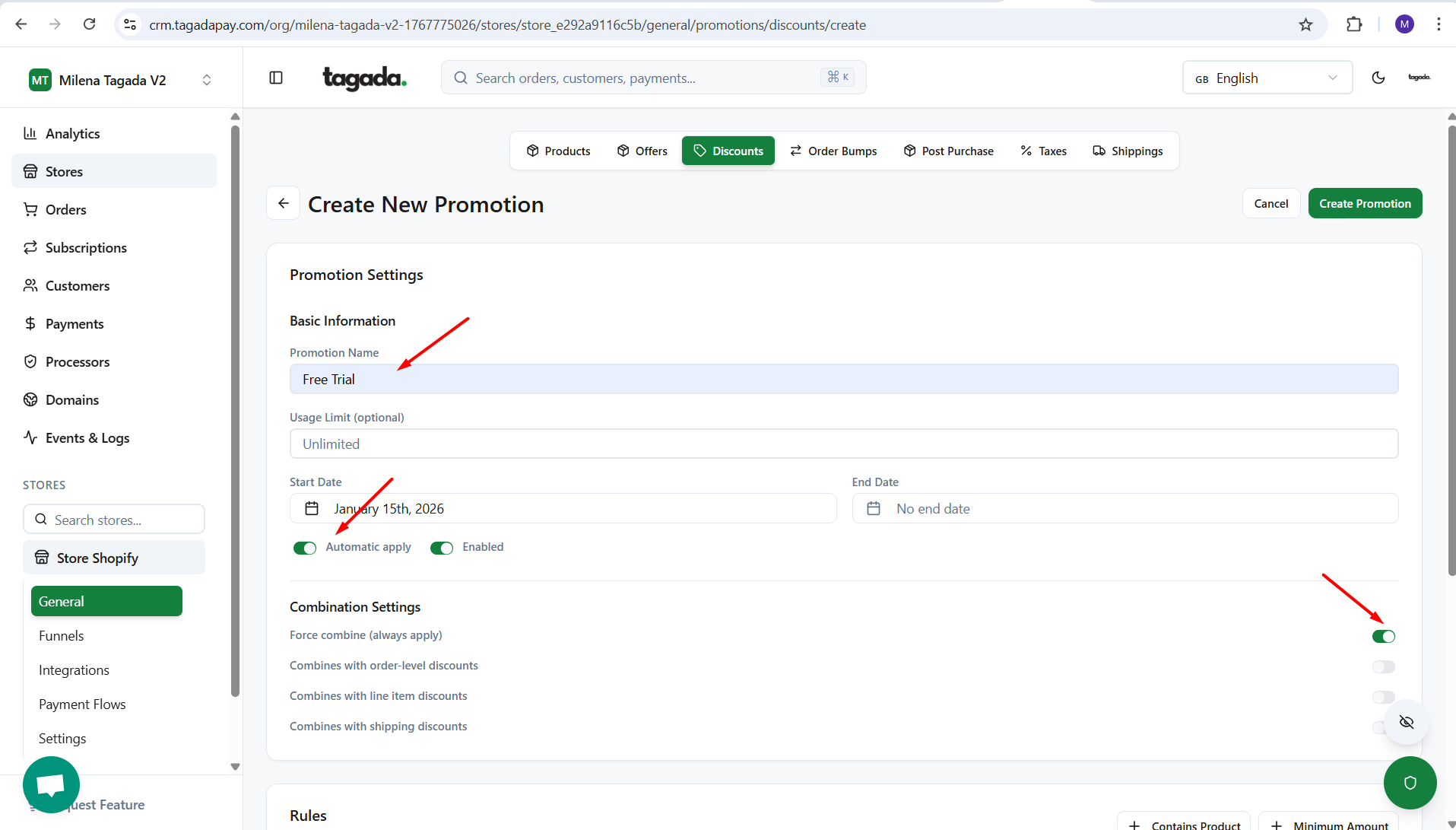Turn off the Enabled toggle

[x=442, y=548]
